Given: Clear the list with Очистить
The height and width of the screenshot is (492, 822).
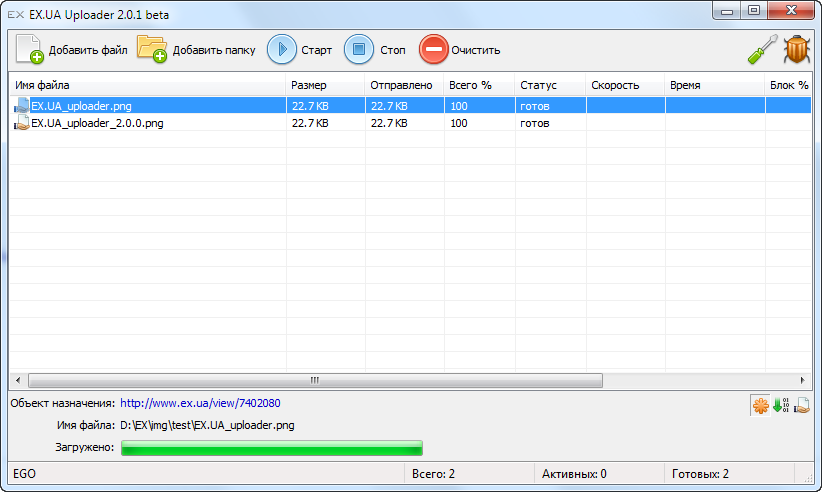Looking at the screenshot, I should point(460,50).
